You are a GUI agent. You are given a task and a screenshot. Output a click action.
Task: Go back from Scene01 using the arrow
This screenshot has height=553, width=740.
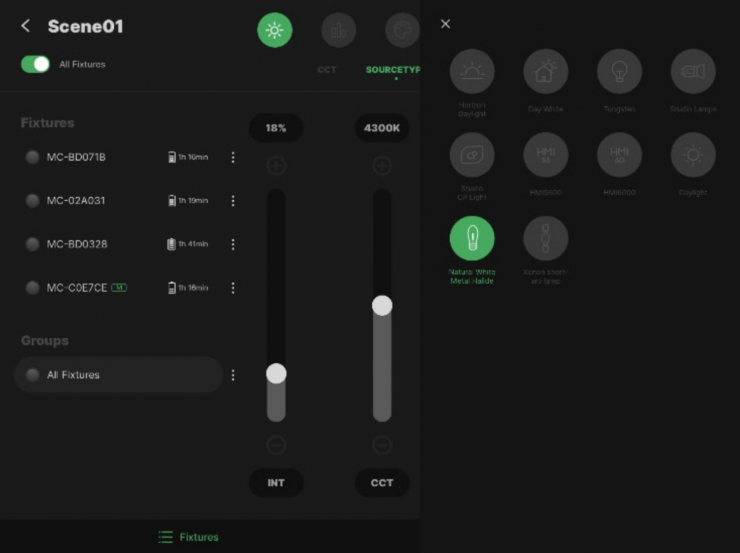pos(26,26)
